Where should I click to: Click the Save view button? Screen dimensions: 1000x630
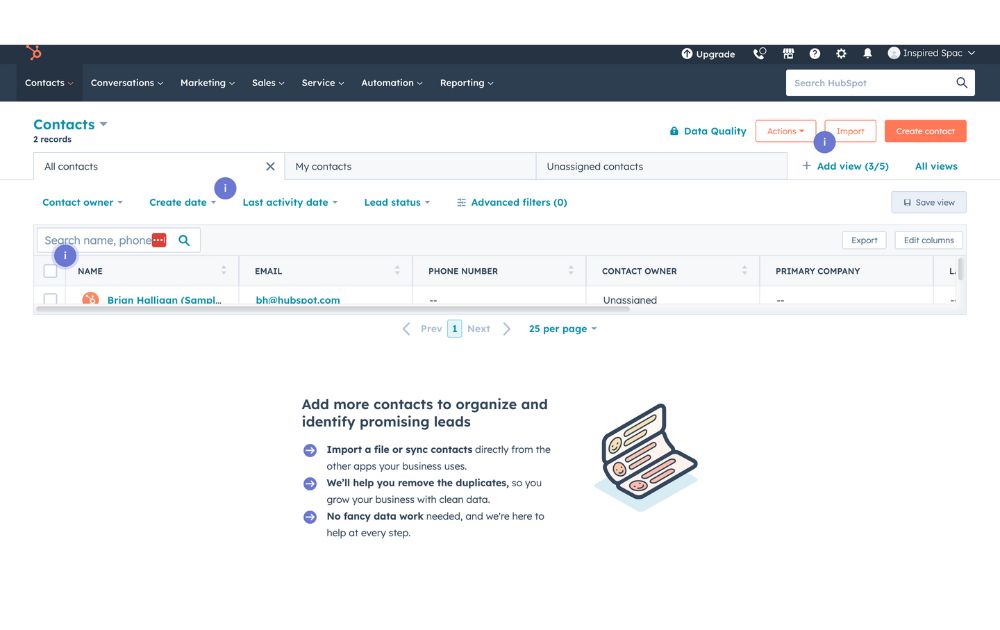(x=929, y=203)
